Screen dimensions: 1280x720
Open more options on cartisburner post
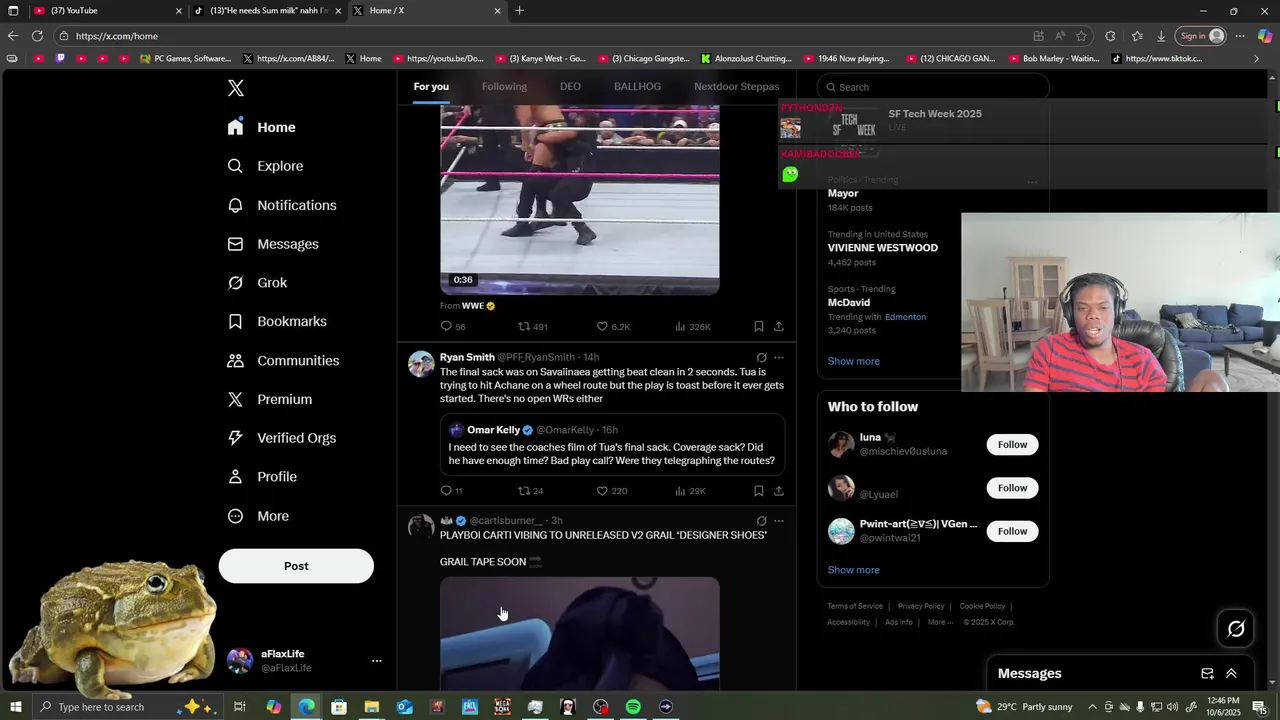pyautogui.click(x=779, y=520)
